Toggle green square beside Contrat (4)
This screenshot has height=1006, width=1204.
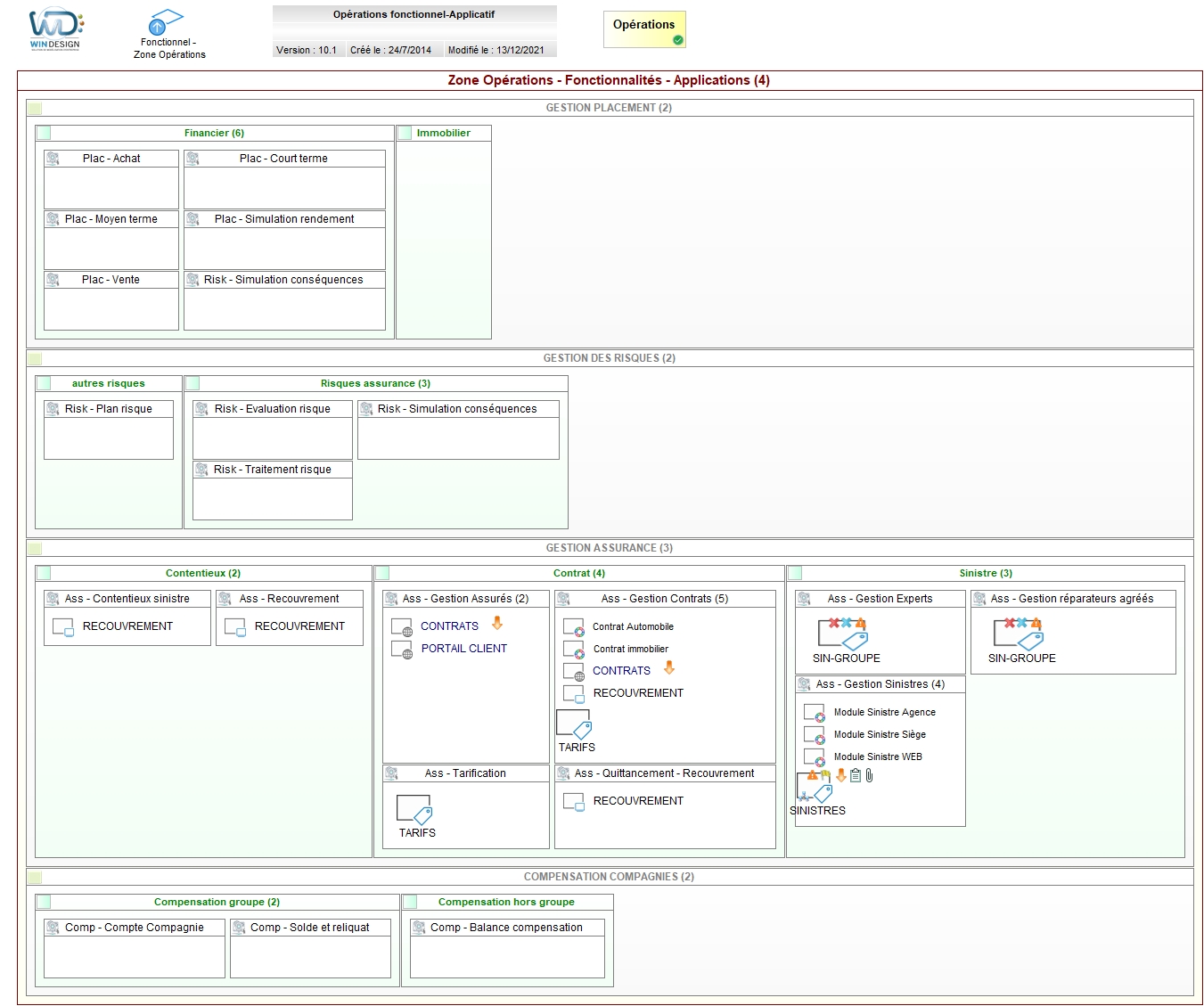pos(382,574)
